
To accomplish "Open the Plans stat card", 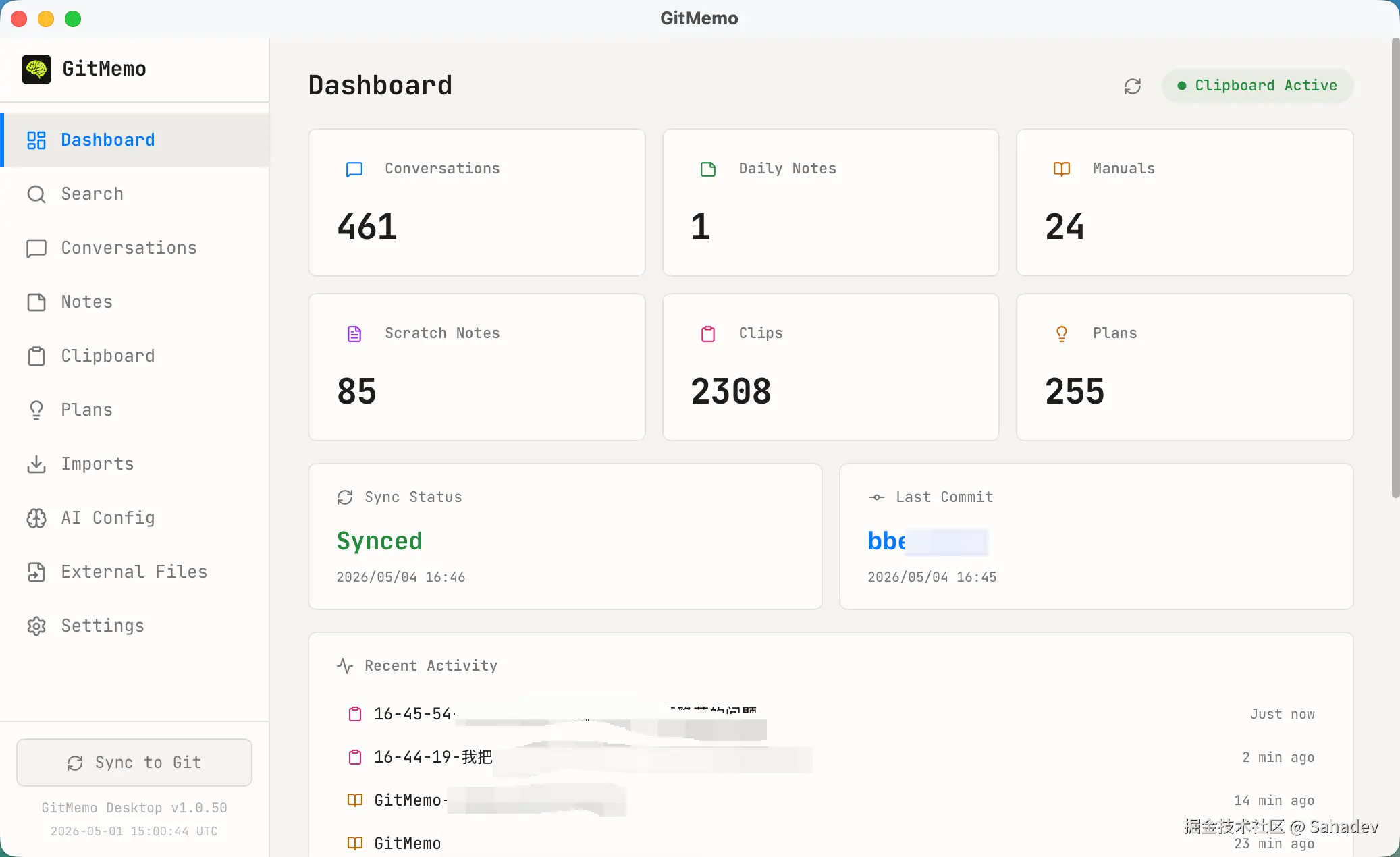I will pyautogui.click(x=1185, y=367).
